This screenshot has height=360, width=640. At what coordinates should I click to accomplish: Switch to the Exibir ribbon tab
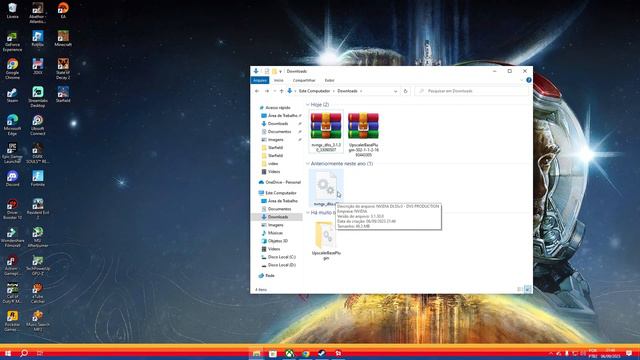(x=329, y=80)
